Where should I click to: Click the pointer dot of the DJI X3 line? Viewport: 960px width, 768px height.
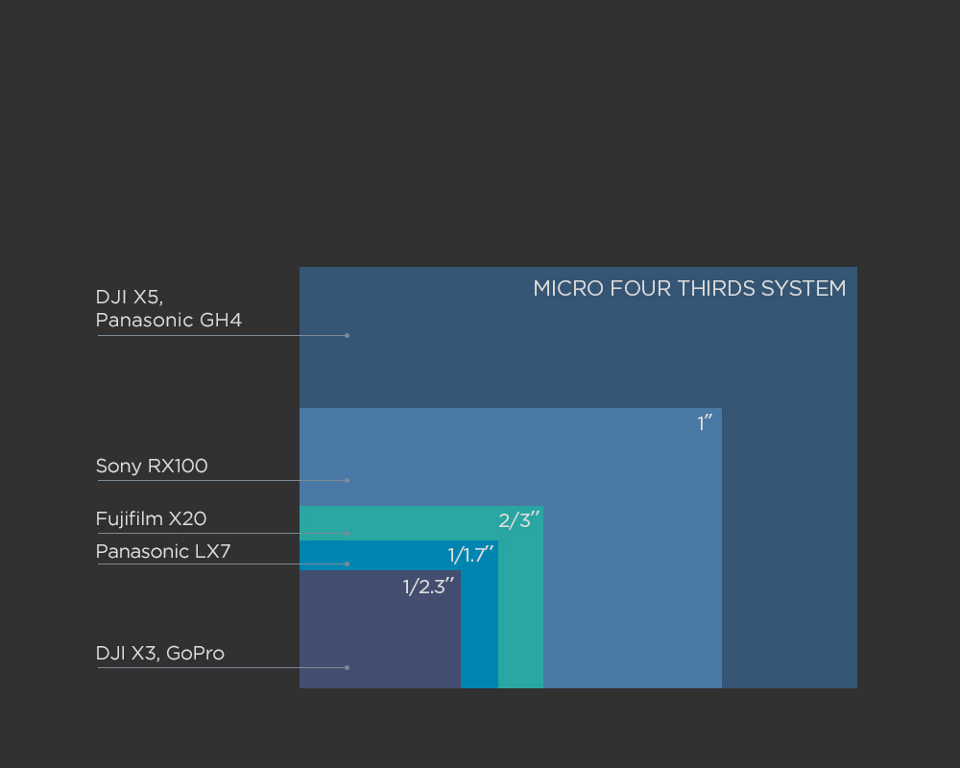click(347, 668)
